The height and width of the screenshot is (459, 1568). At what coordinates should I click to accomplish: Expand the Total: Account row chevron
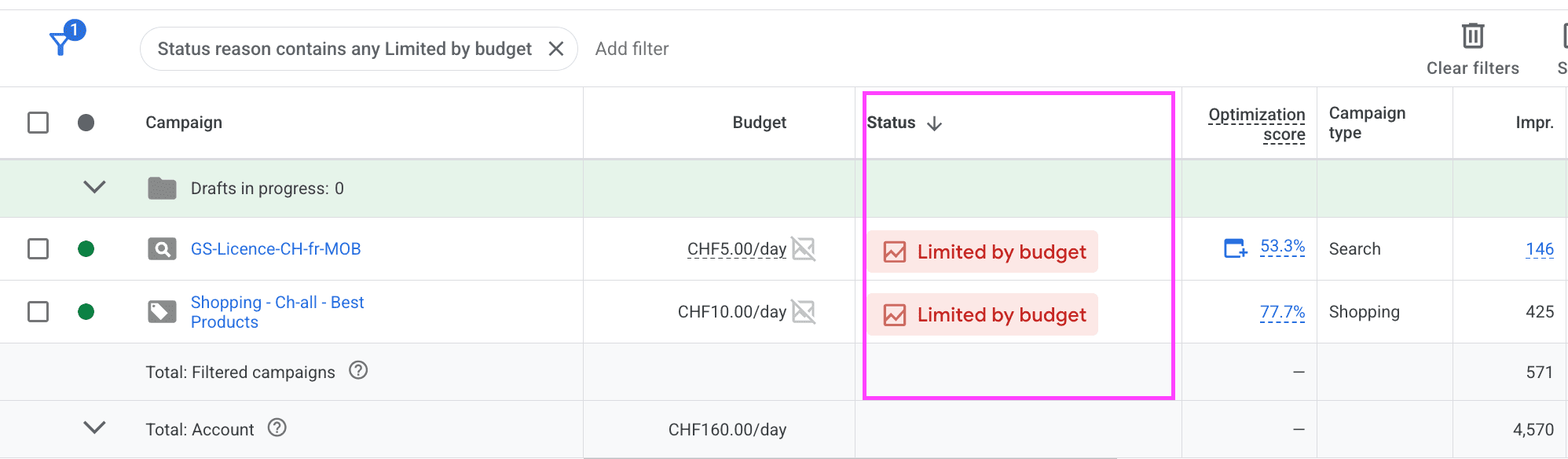(x=94, y=428)
